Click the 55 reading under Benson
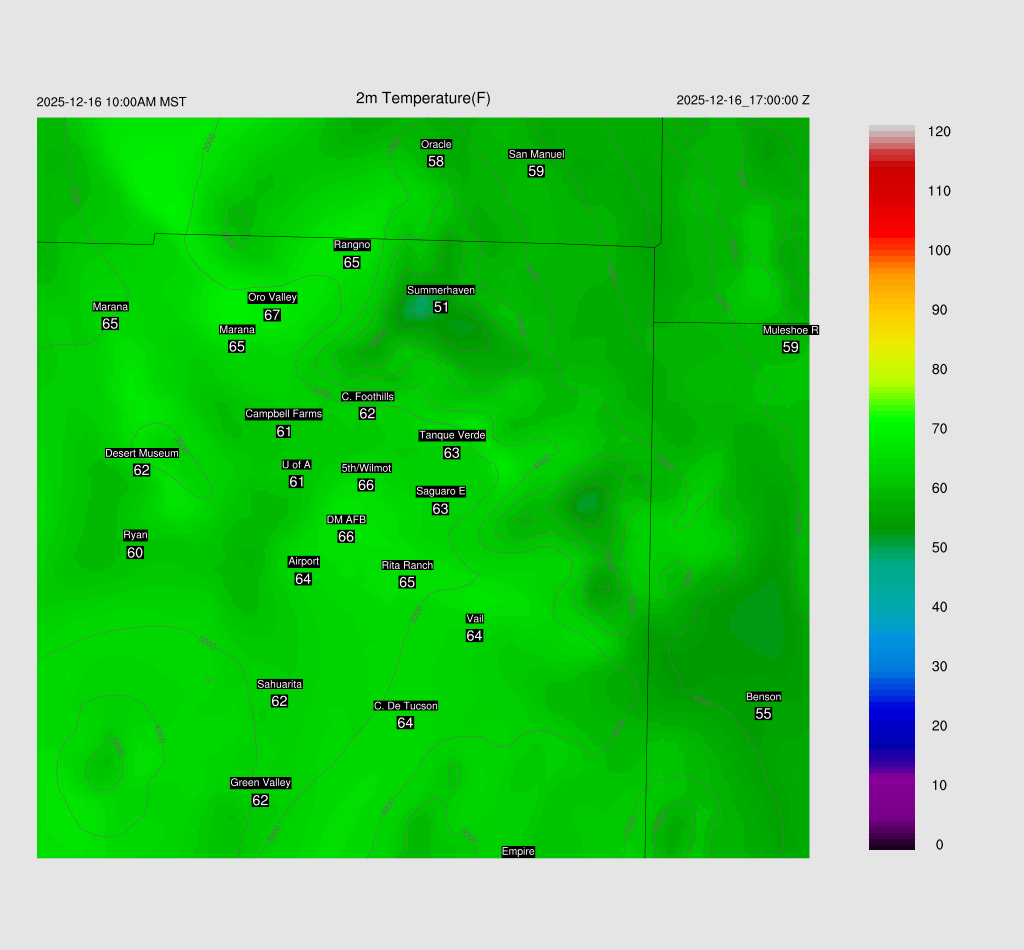Screen dimensions: 1024x950 pos(763,714)
